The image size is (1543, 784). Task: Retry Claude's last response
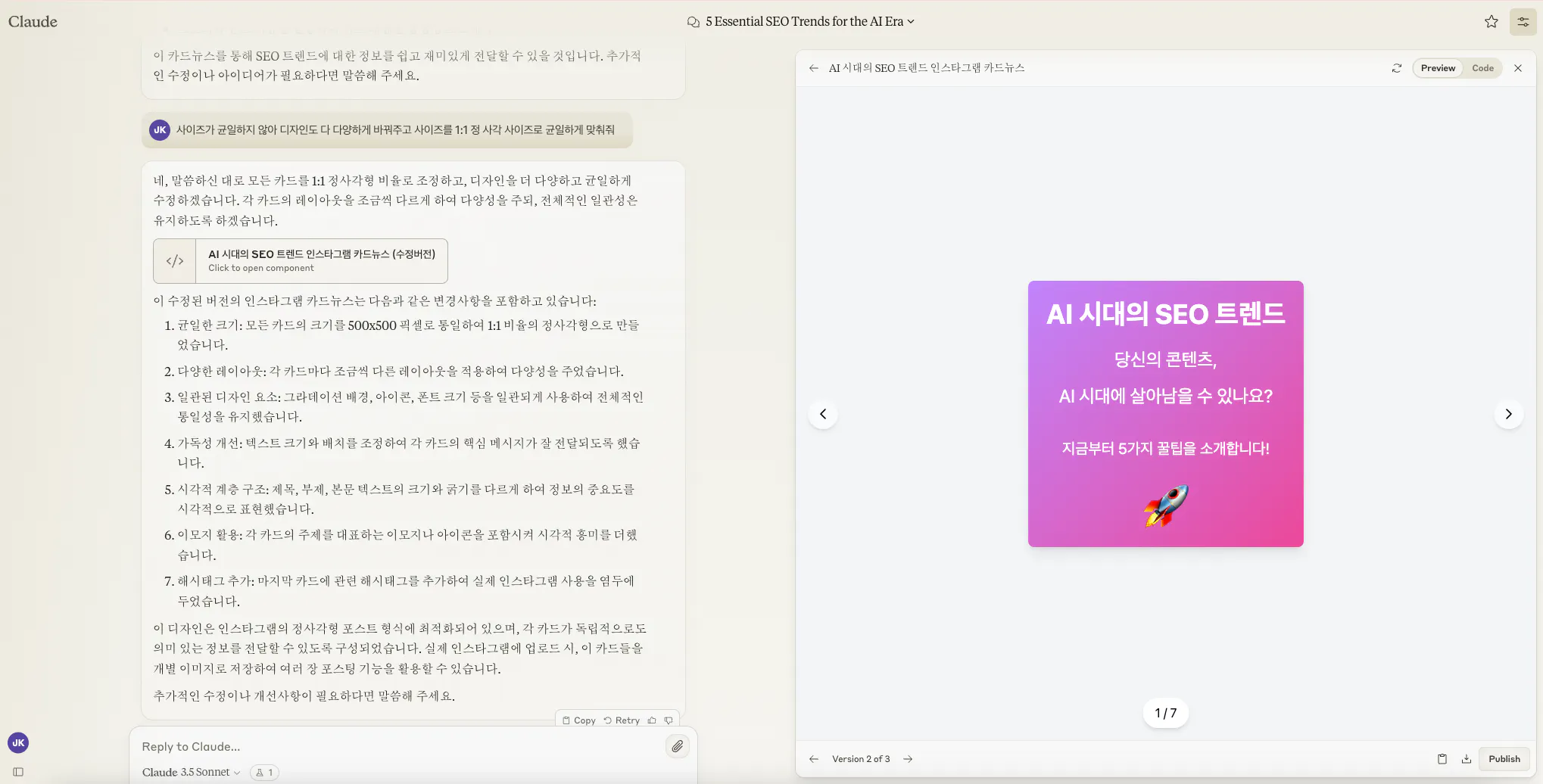tap(621, 720)
